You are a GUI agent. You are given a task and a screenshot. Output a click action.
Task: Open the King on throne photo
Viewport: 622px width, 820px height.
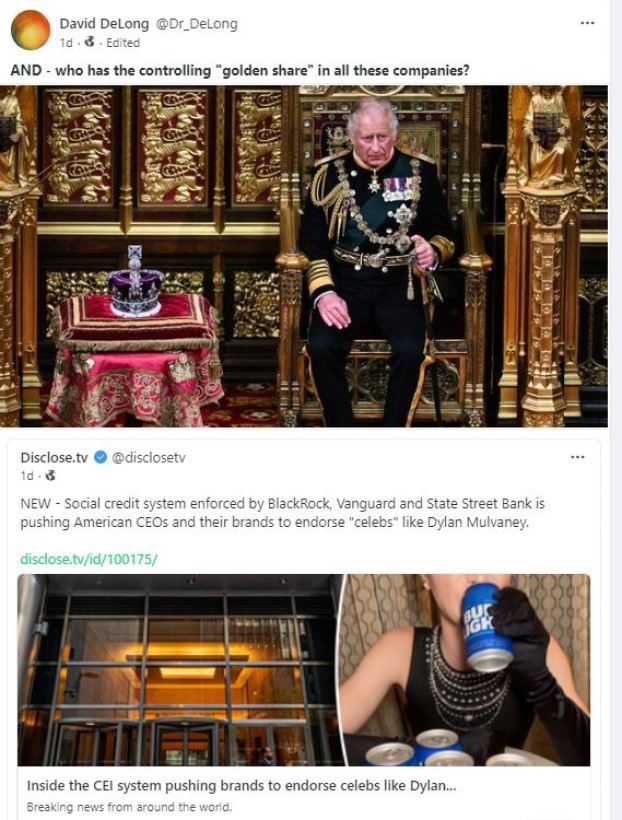(x=304, y=256)
